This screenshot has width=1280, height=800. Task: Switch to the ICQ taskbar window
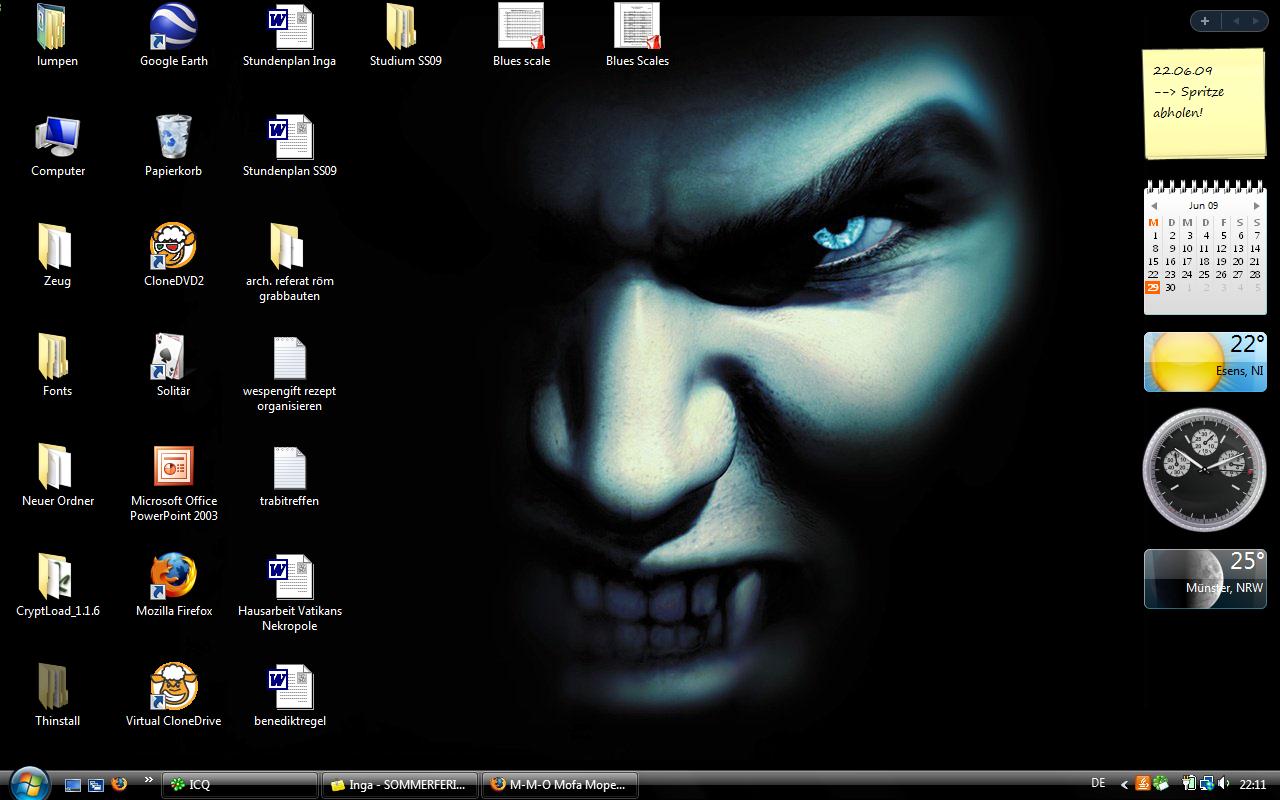239,785
